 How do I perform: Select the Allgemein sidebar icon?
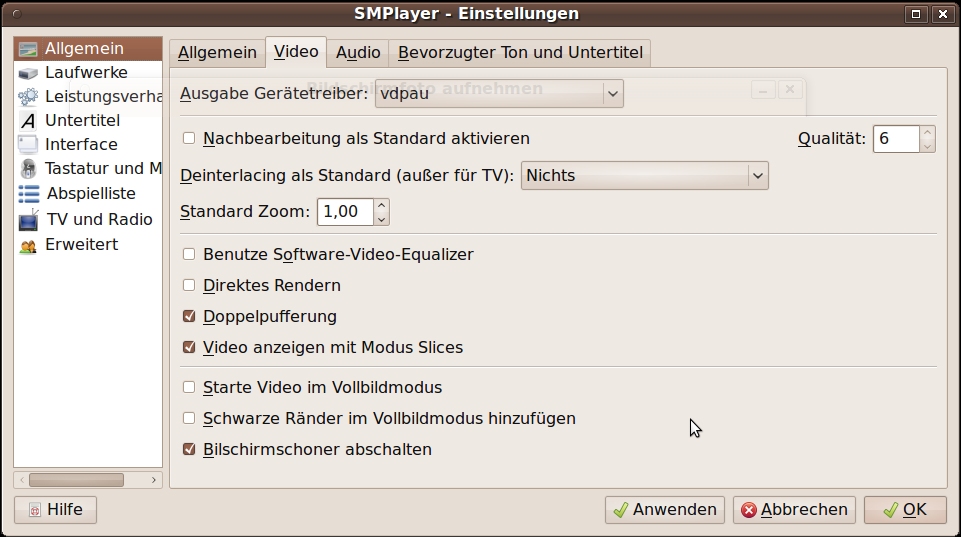pyautogui.click(x=28, y=48)
